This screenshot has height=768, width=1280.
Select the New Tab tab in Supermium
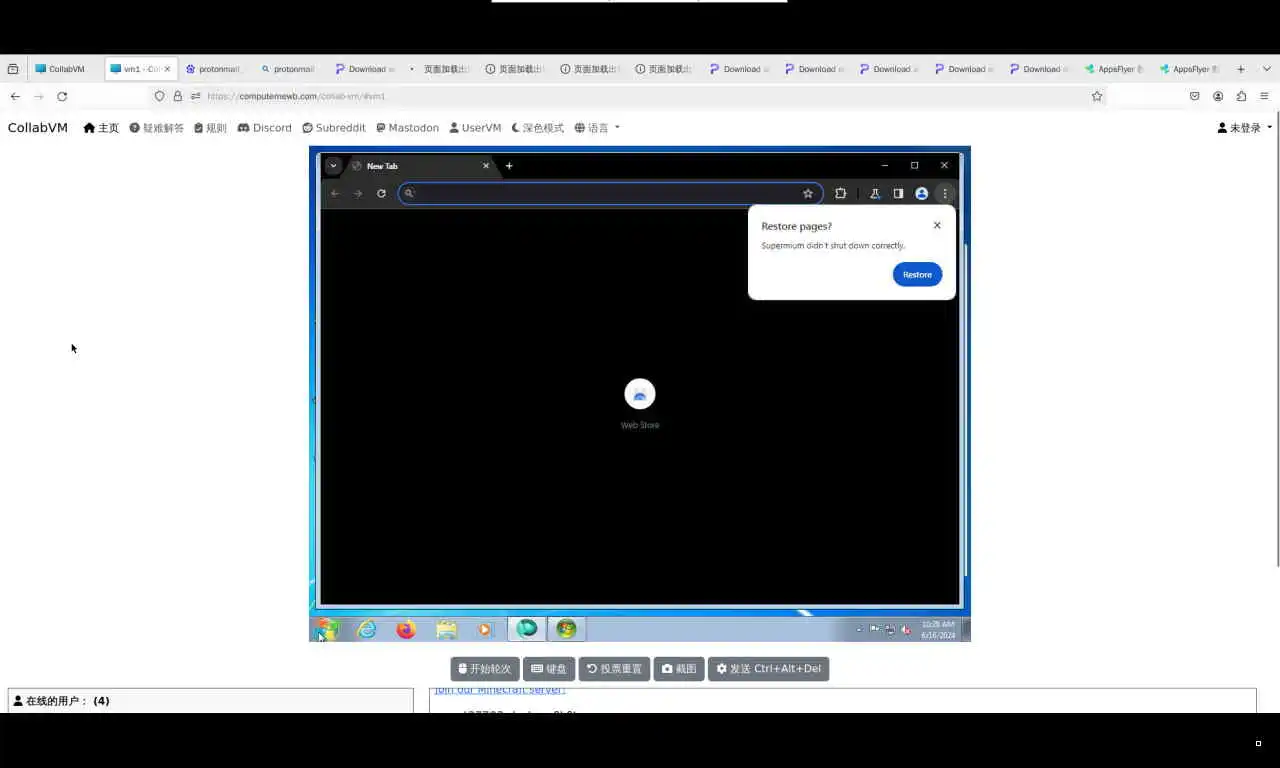coord(420,166)
